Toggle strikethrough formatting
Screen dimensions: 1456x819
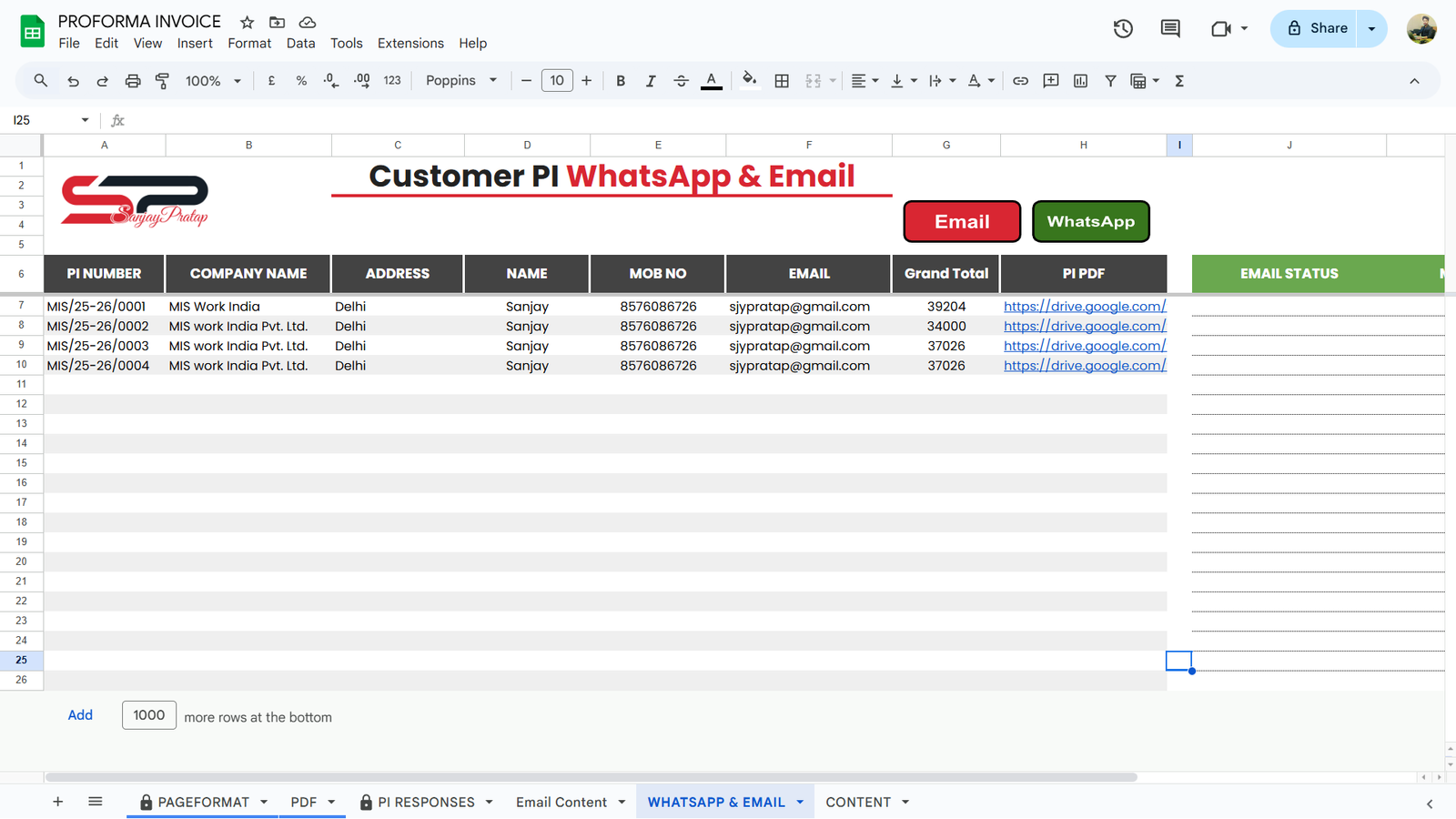click(x=681, y=81)
